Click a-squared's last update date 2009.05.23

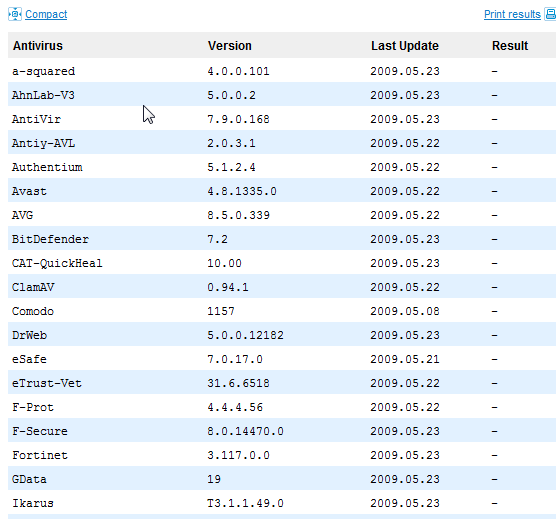pos(405,71)
